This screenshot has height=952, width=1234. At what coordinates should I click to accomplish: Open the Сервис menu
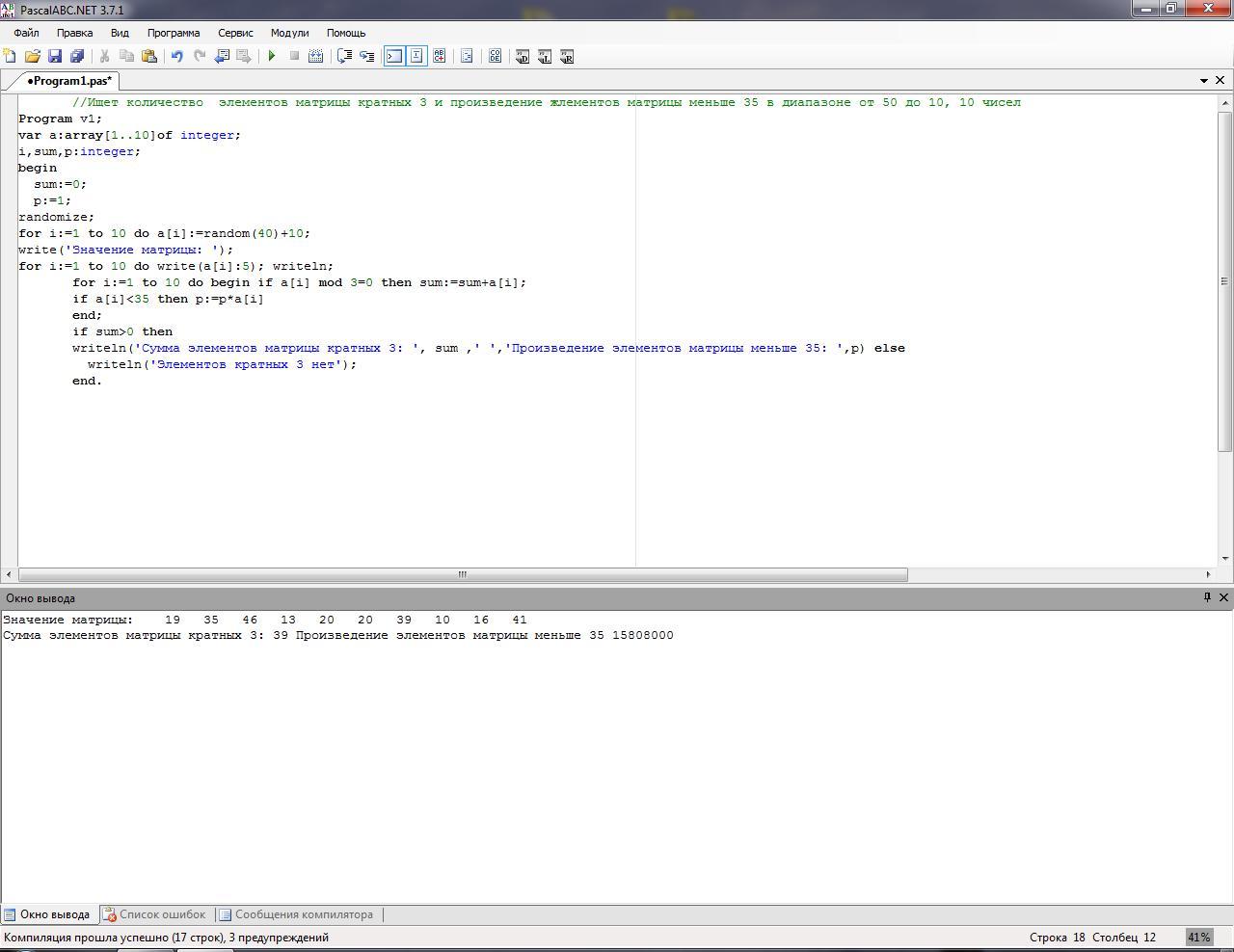pos(235,33)
